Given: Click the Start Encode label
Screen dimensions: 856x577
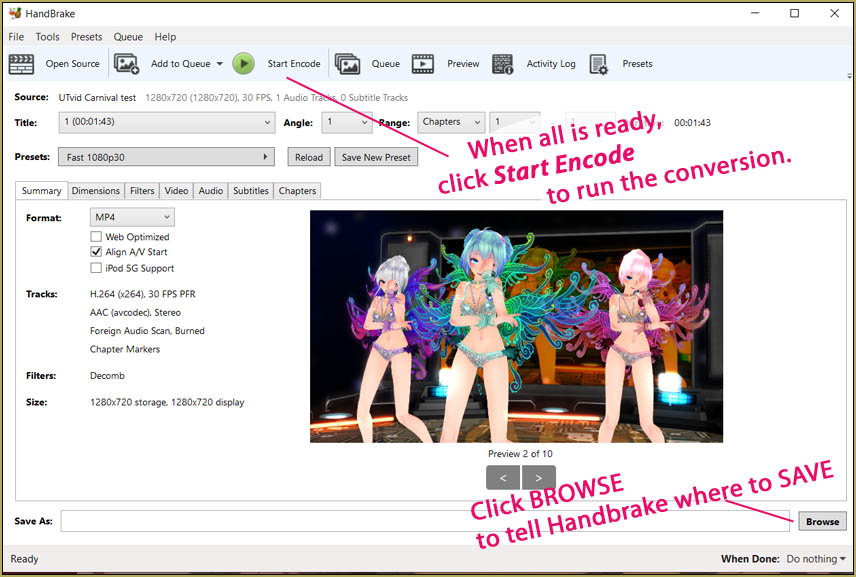Looking at the screenshot, I should (x=294, y=64).
